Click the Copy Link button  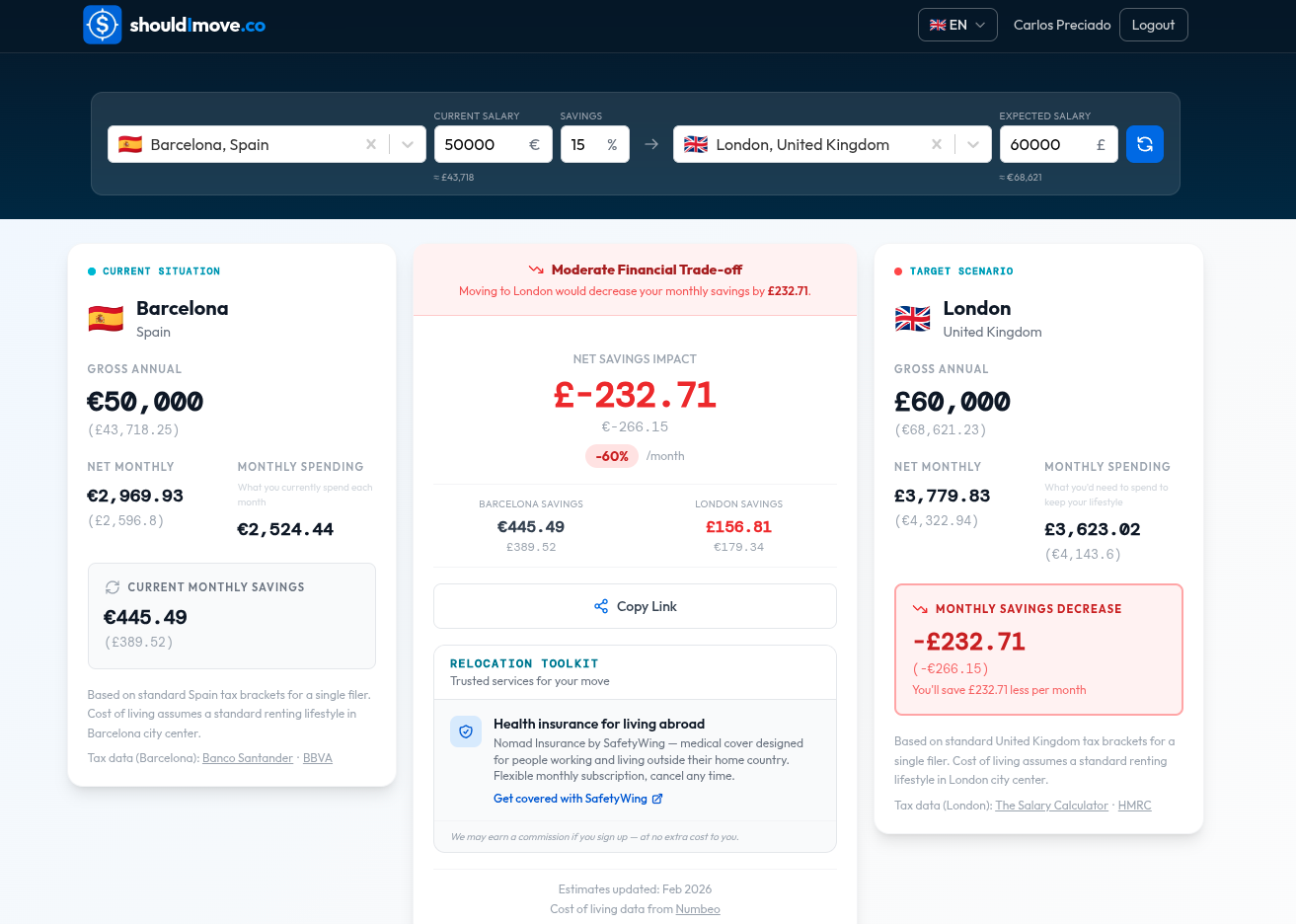[x=635, y=606]
